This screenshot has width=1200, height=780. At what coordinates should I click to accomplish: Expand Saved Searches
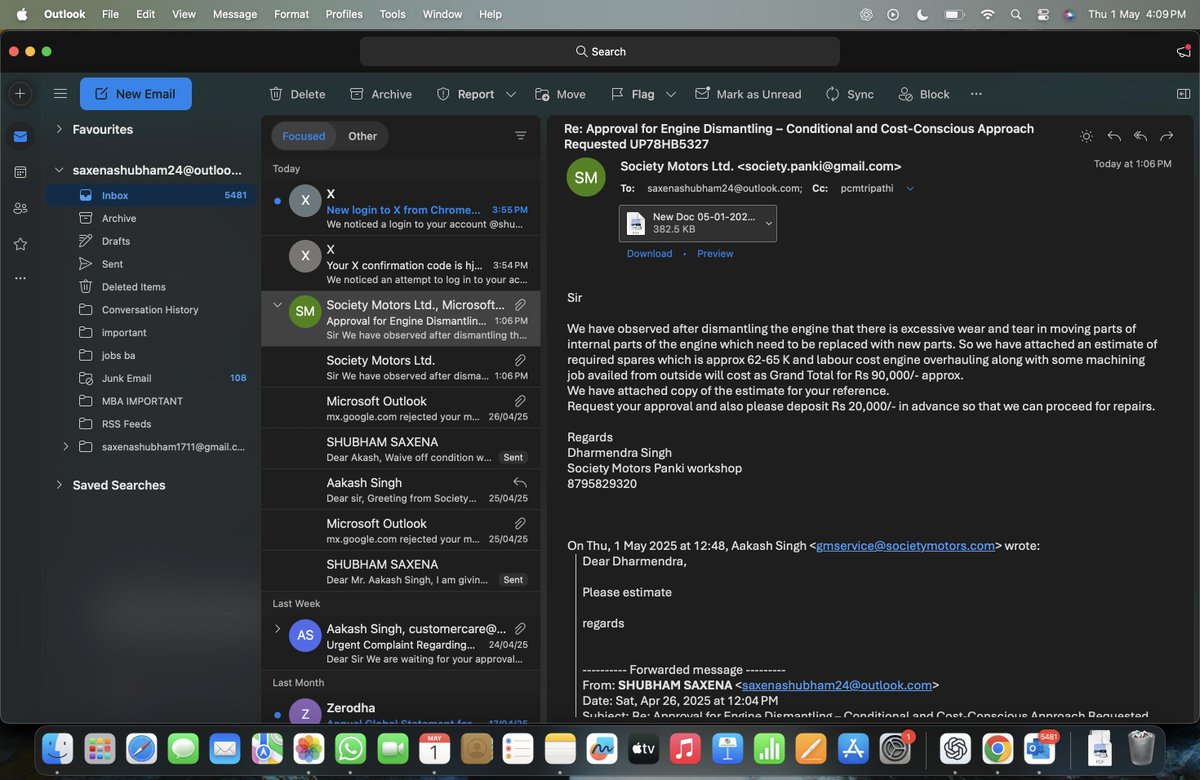pyautogui.click(x=59, y=485)
